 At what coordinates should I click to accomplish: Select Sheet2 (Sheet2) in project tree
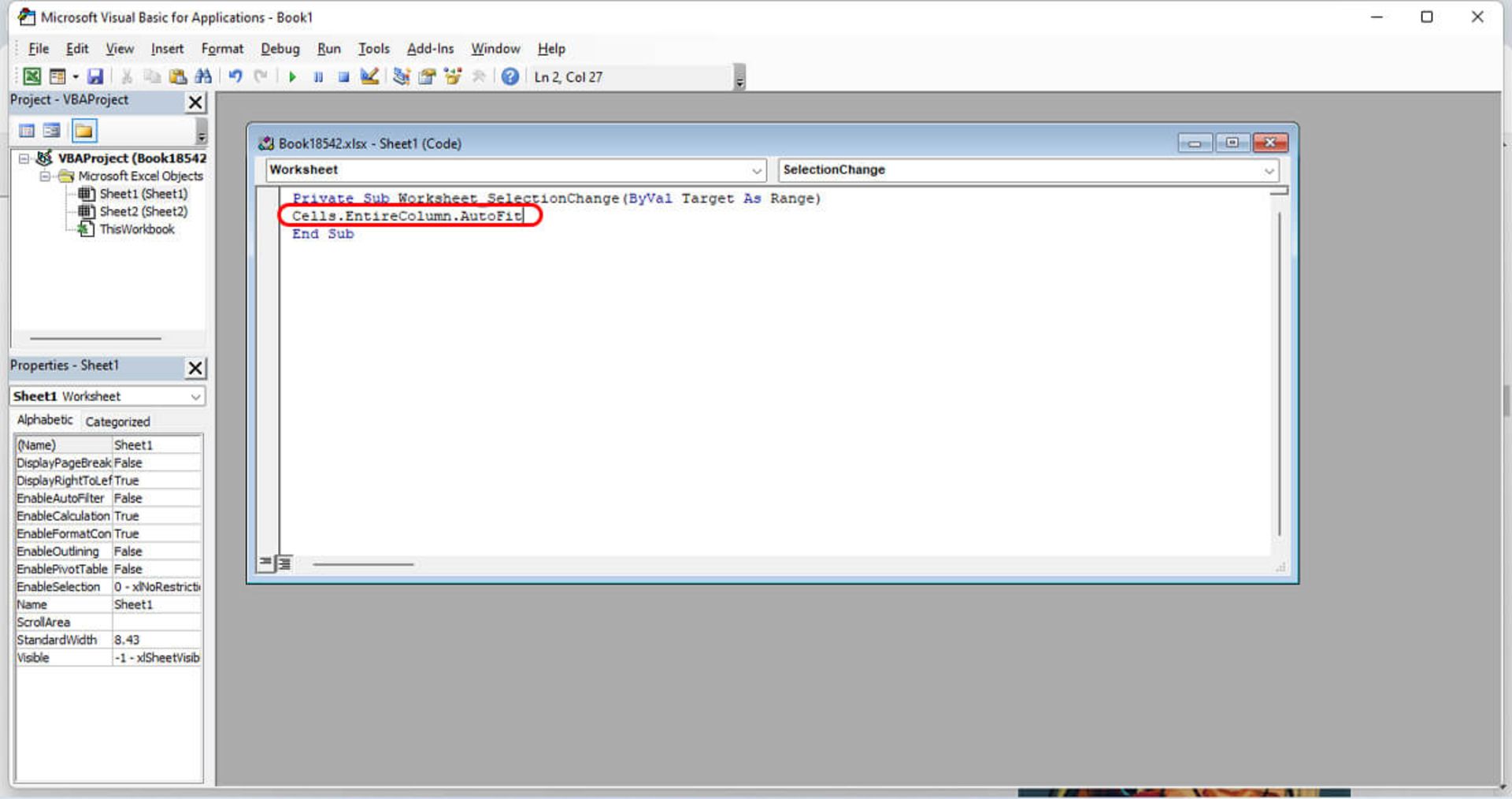[x=143, y=212]
